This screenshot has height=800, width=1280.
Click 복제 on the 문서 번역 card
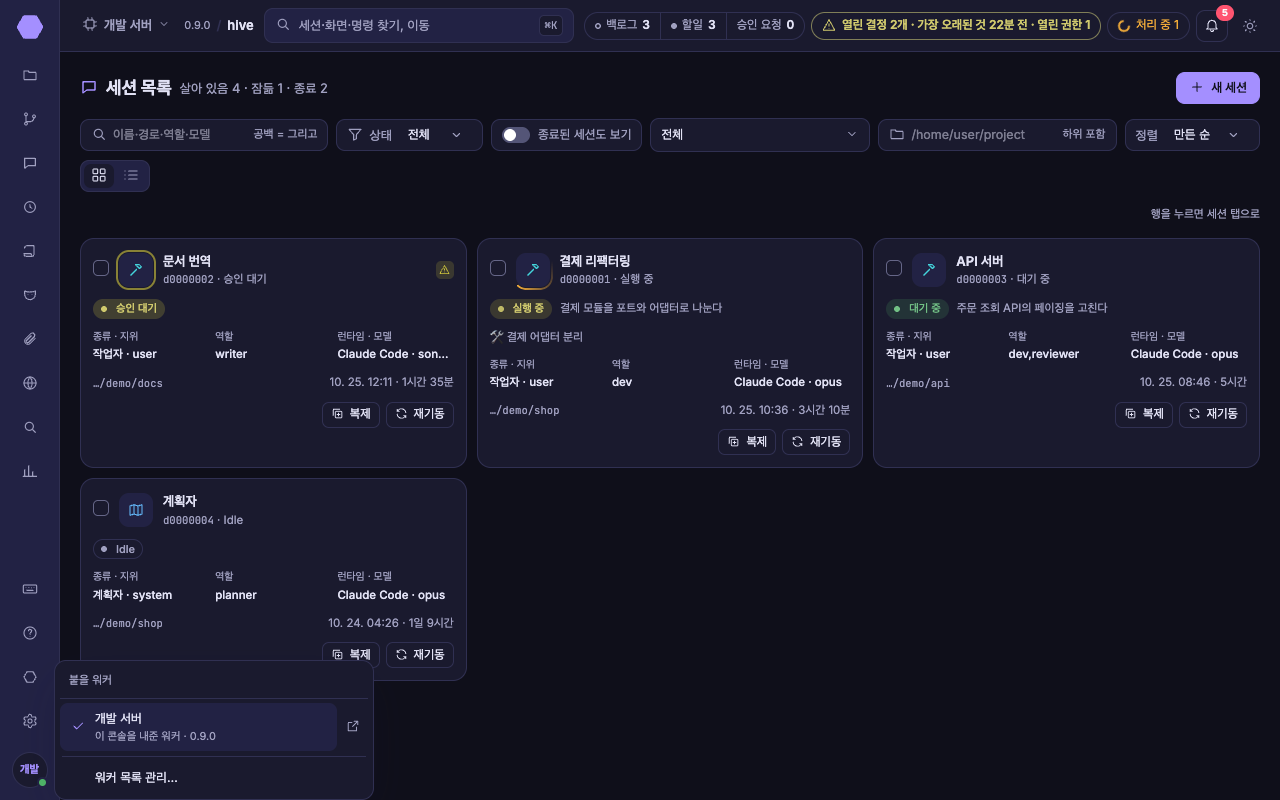pos(351,414)
